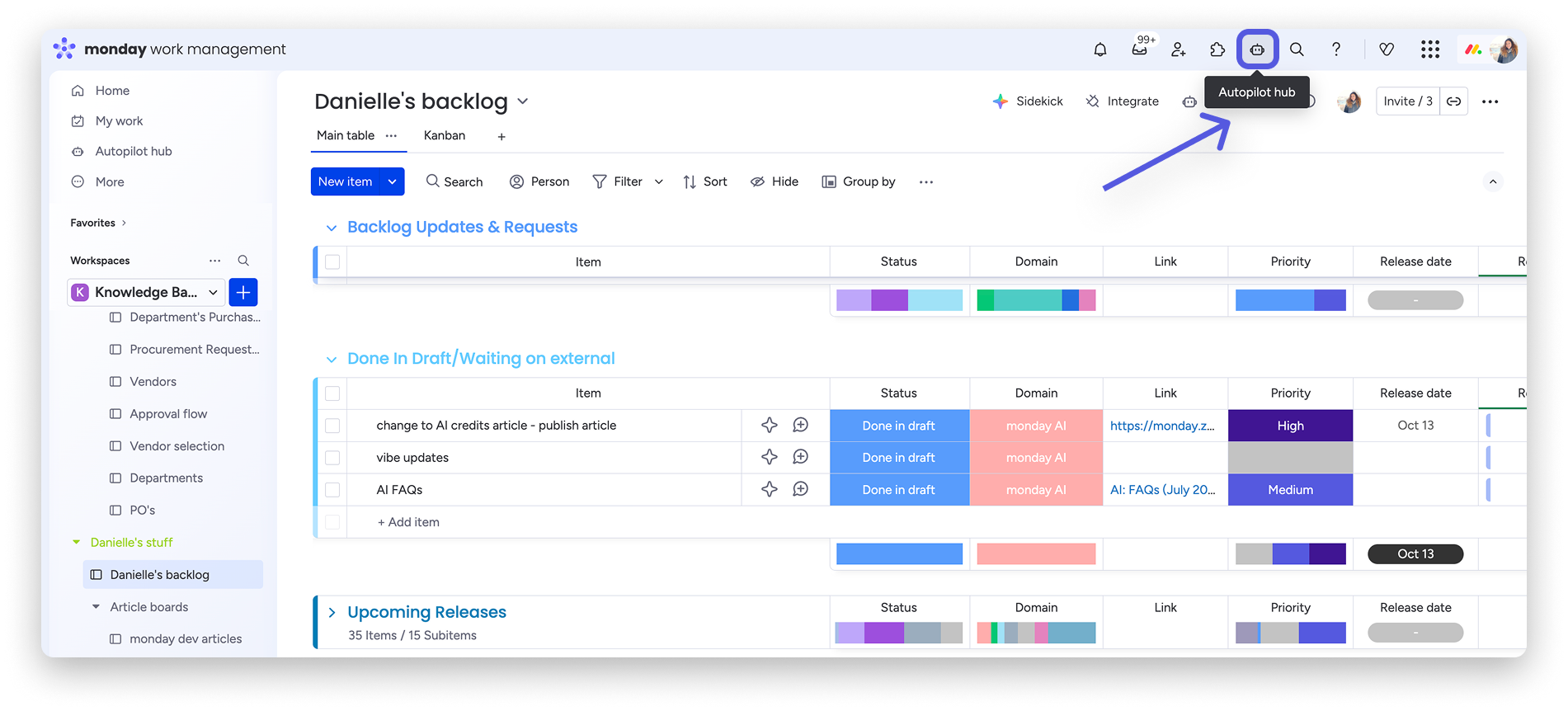
Task: Go to Home in sidebar
Action: click(x=112, y=91)
